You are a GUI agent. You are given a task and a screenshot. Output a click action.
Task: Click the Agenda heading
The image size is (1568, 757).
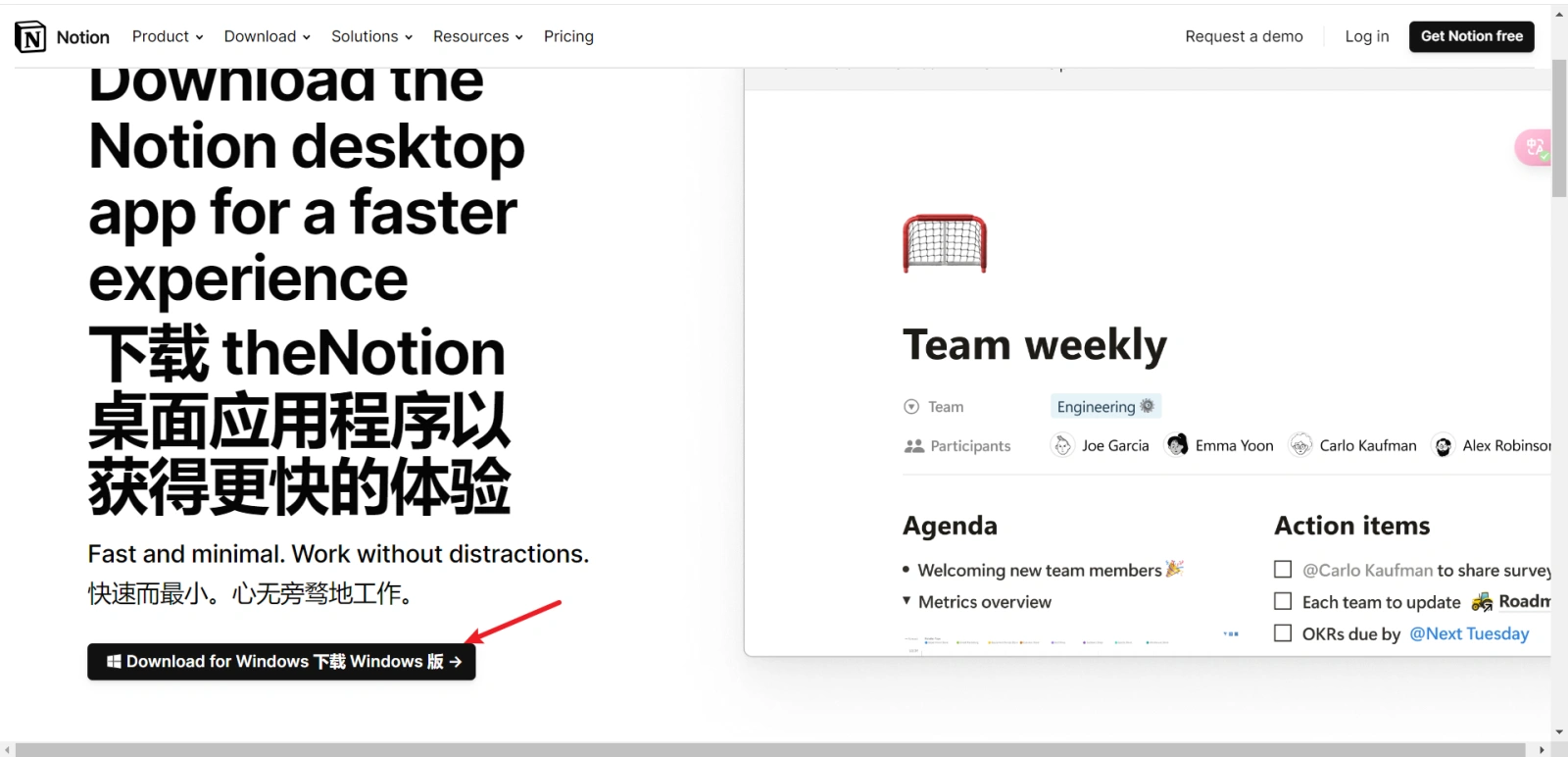point(950,526)
